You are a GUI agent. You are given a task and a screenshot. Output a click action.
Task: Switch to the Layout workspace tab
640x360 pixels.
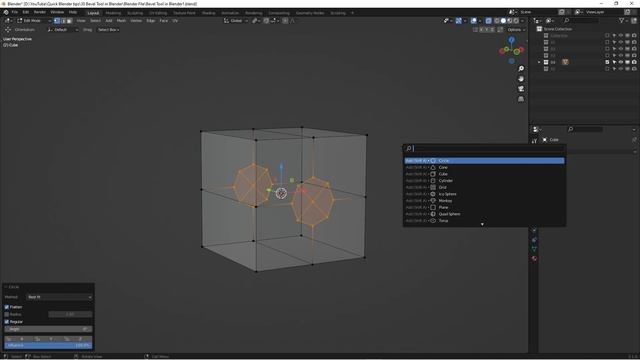click(93, 13)
